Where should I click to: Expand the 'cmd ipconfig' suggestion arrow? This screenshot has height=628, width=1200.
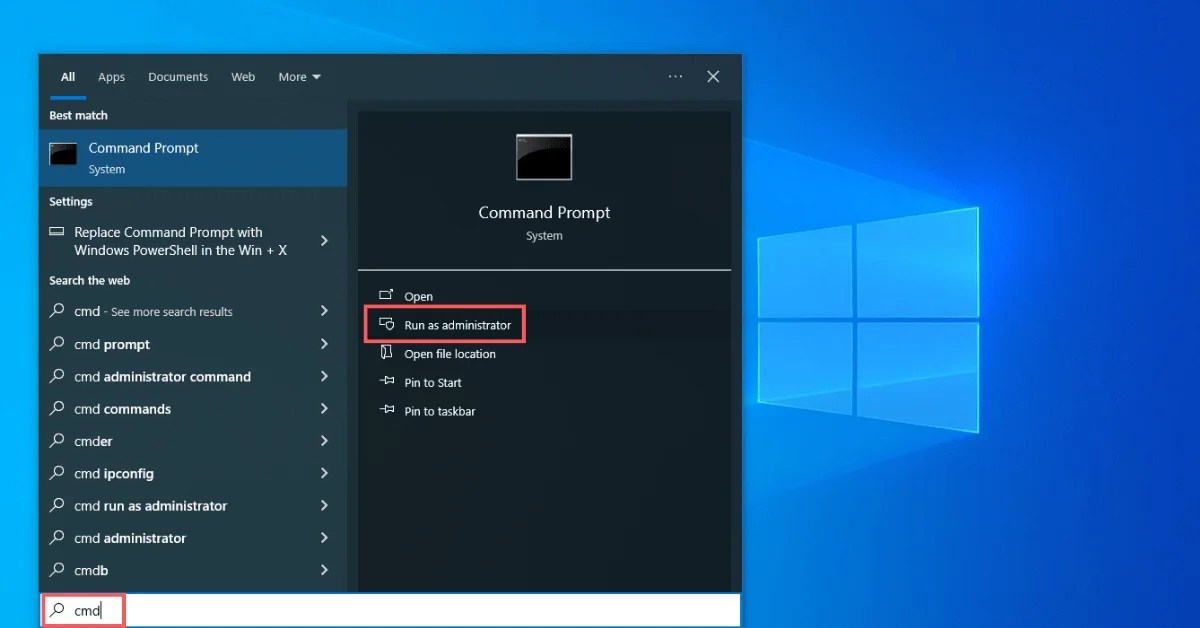324,473
